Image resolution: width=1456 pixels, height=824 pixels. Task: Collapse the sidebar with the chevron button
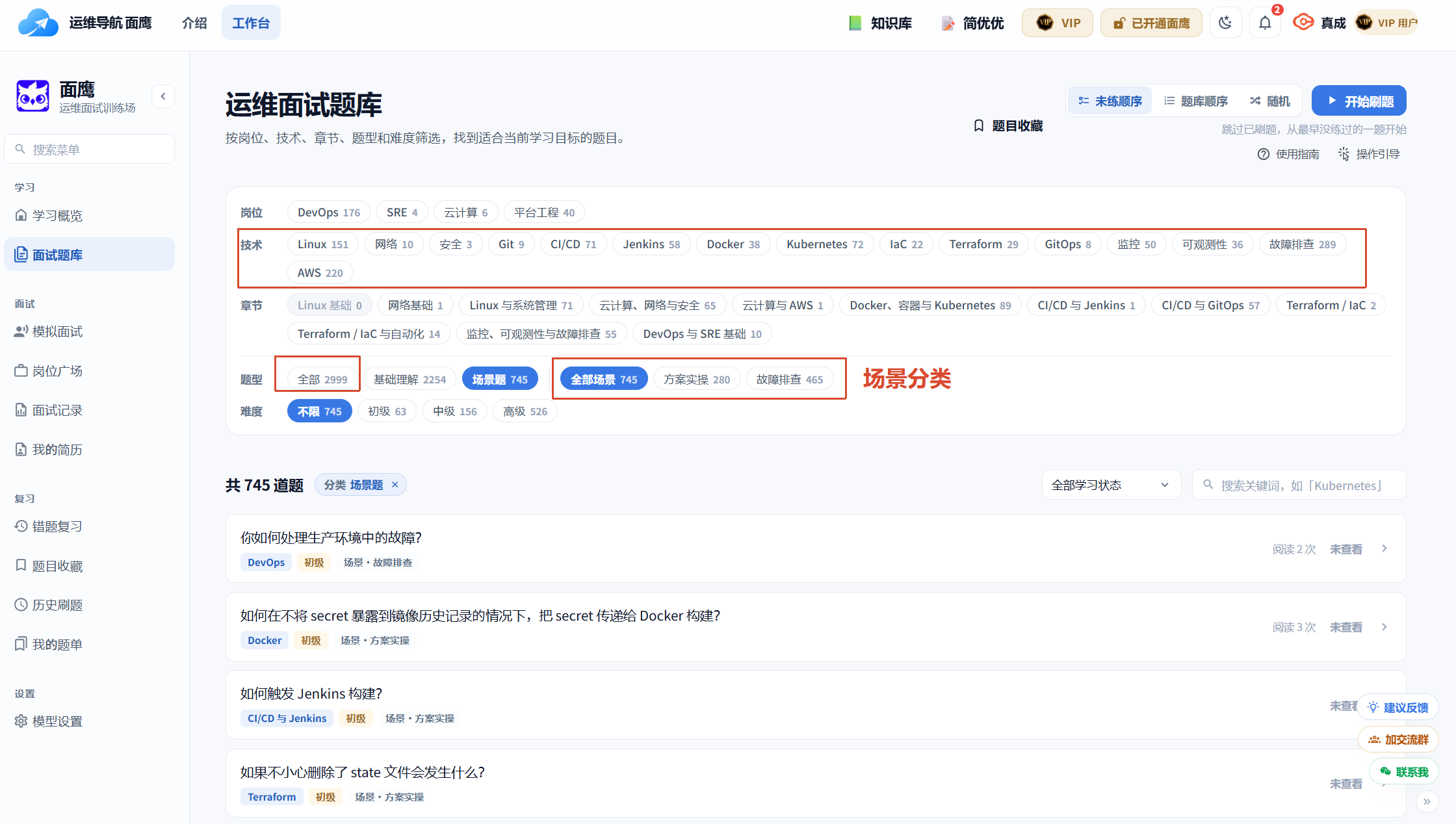click(163, 96)
